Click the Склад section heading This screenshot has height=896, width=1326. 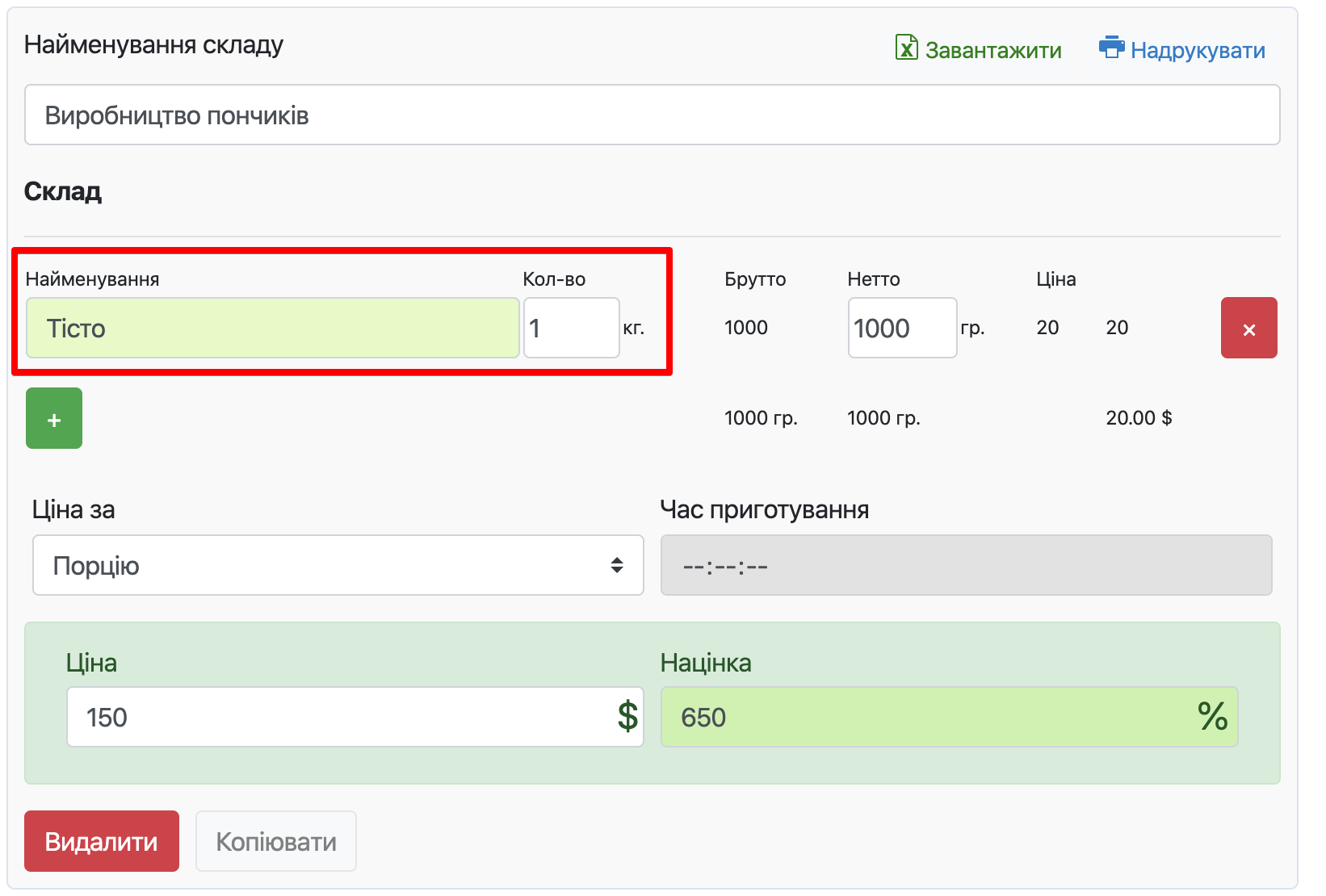[x=63, y=191]
